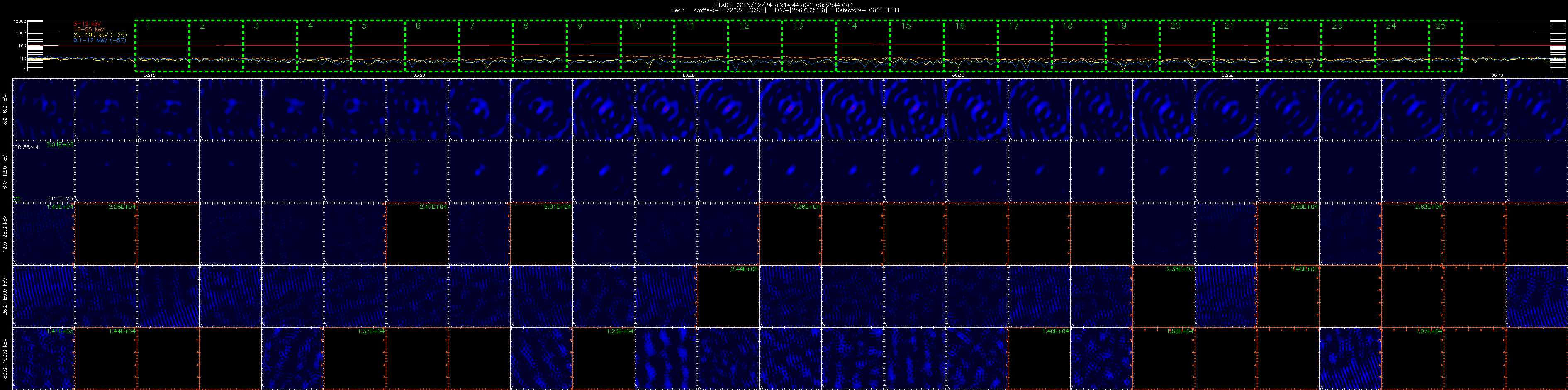Open the black panel labeled 2.06E+04
Viewport: 1568px width, 390px height.
106,234
